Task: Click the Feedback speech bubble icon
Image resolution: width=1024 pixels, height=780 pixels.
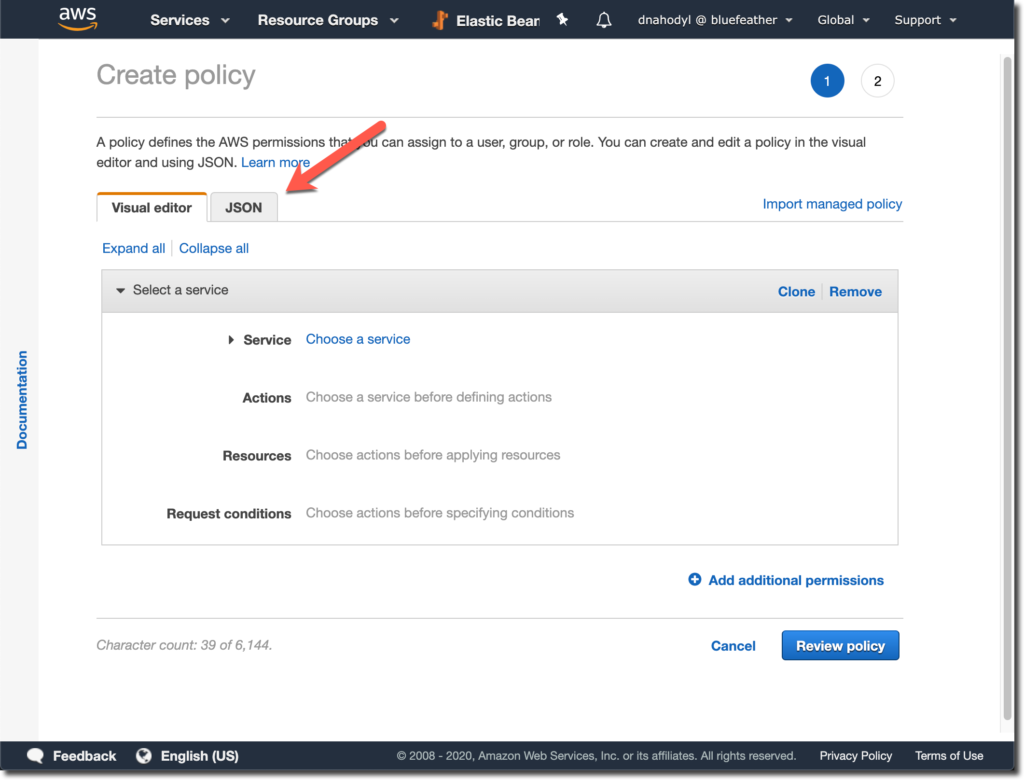Action: click(x=36, y=756)
